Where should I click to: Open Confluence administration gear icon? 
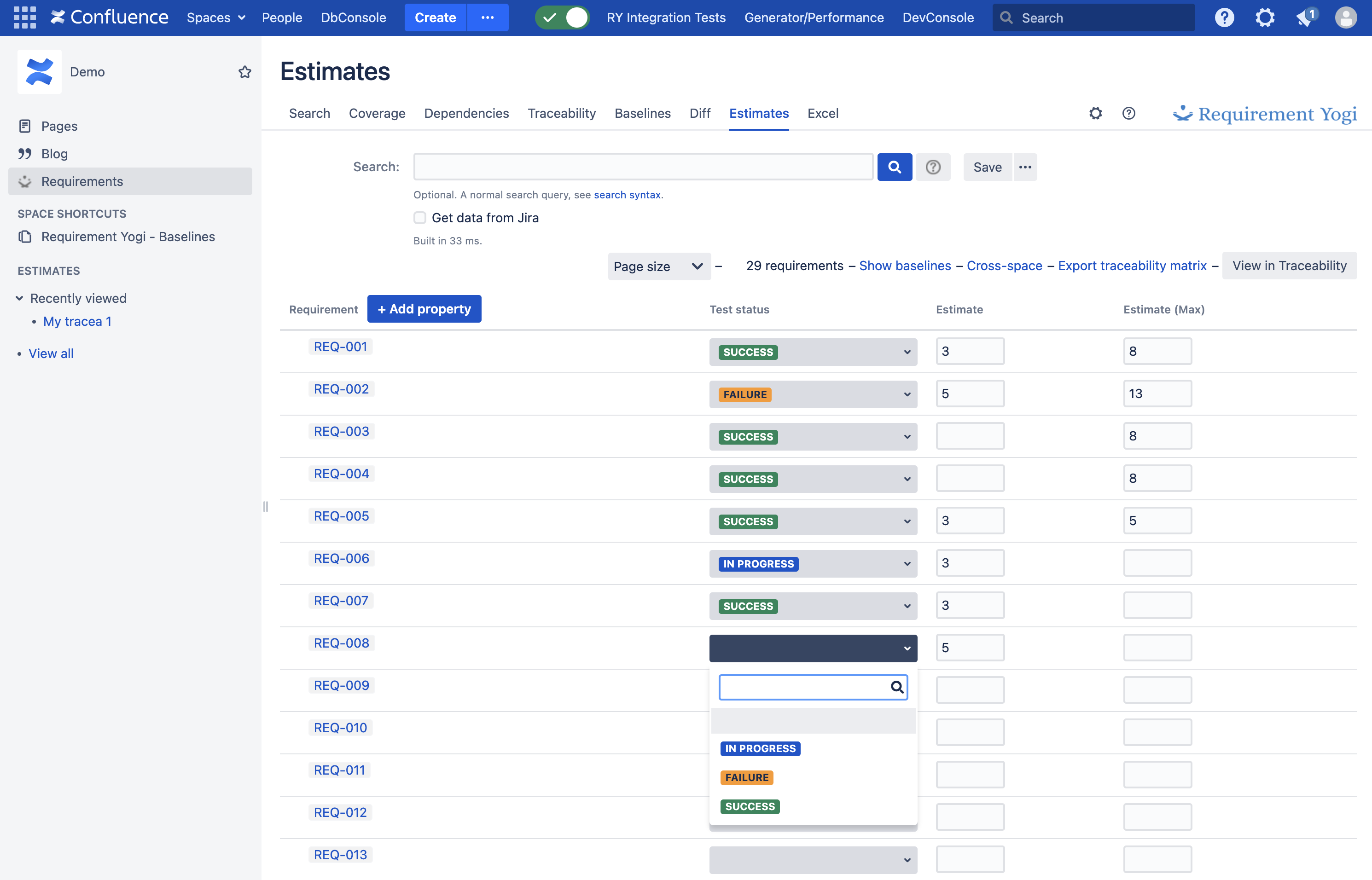coord(1265,17)
